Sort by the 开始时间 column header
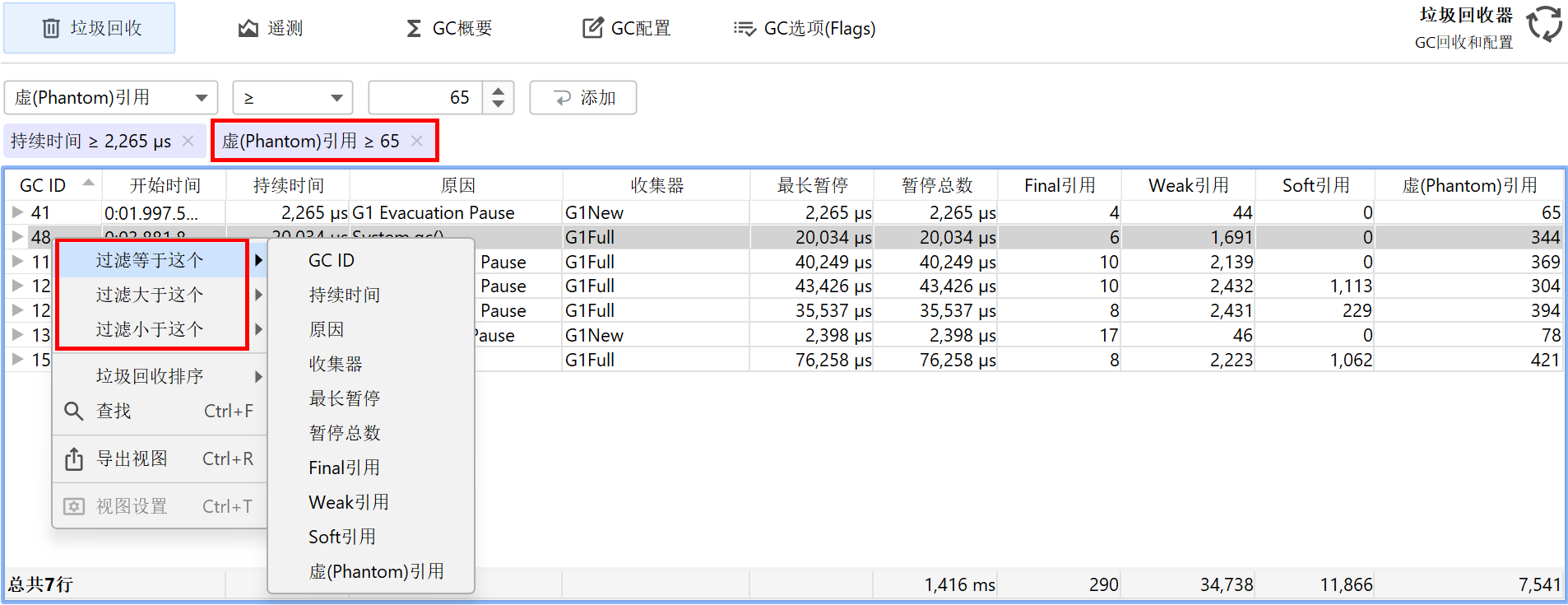 click(x=165, y=185)
